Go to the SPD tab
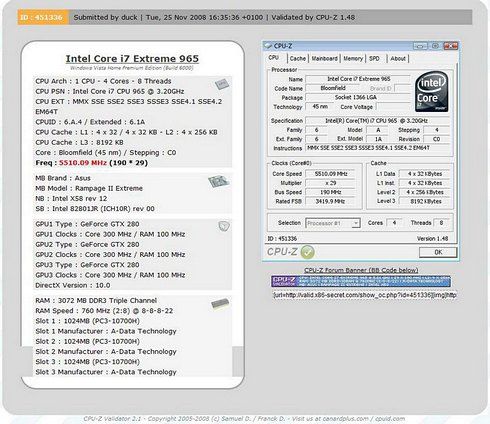Screen dimensions: 490x424 (x=374, y=59)
